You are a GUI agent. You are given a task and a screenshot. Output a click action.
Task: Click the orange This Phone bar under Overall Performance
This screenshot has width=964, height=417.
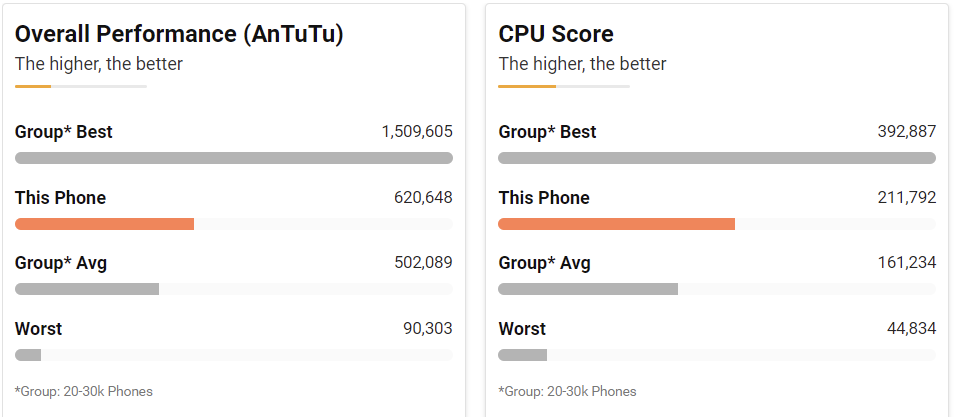point(104,223)
